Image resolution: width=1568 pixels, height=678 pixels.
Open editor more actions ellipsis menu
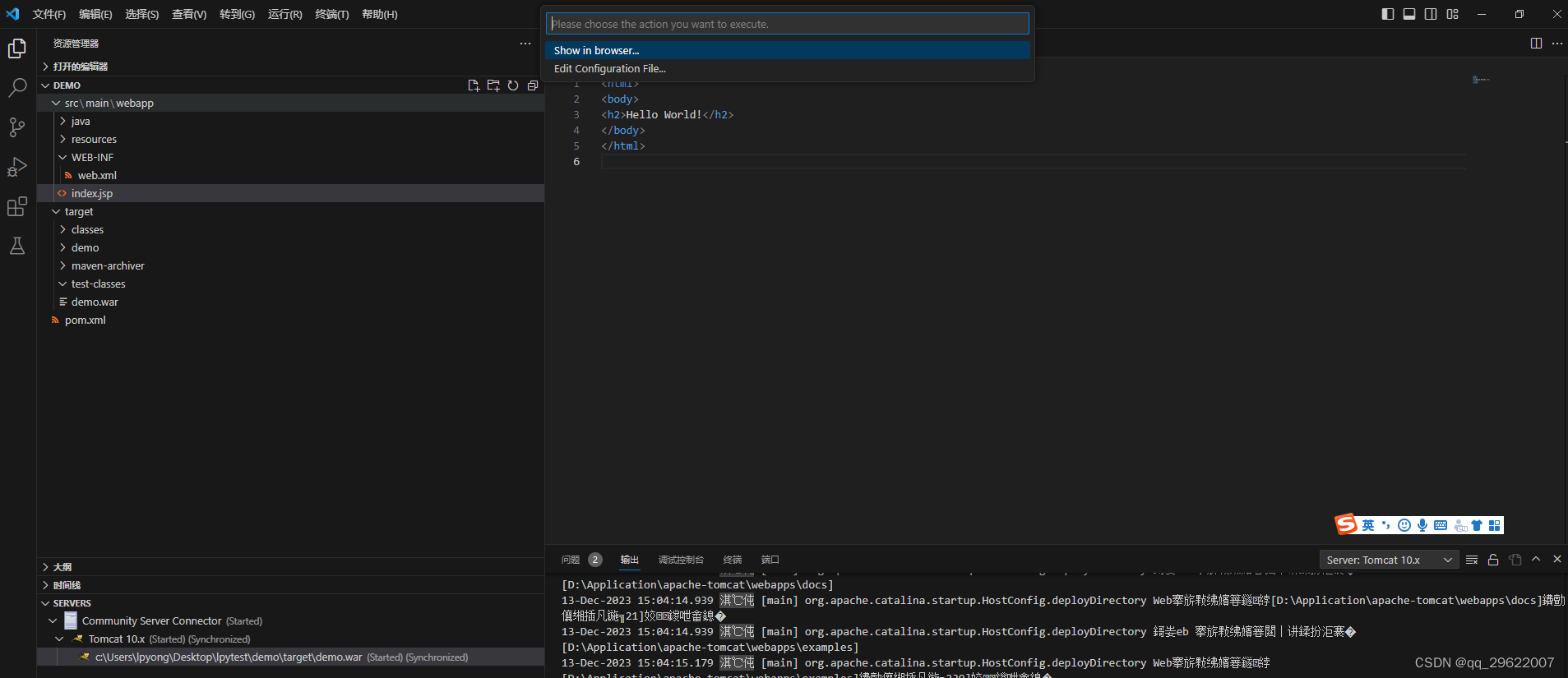click(x=1557, y=44)
